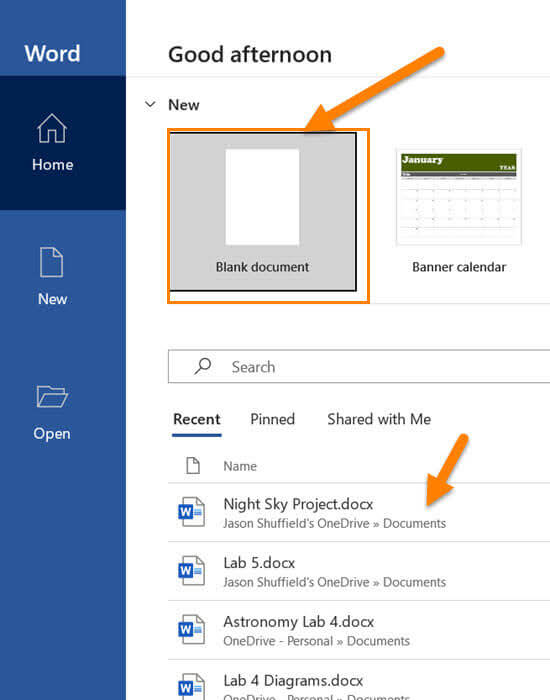Switch to the Pinned tab

[272, 419]
